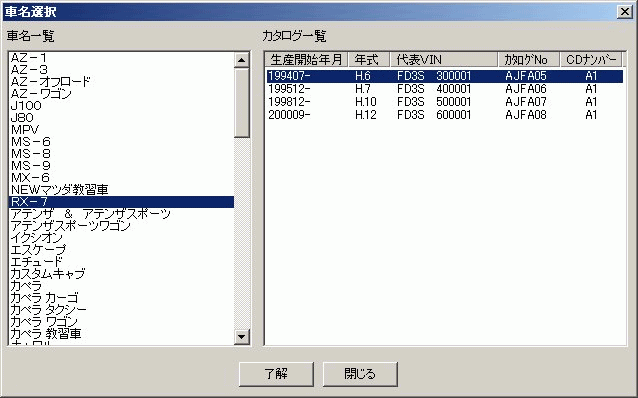Click the car list scroll up arrow
638x398 pixels.
point(242,60)
